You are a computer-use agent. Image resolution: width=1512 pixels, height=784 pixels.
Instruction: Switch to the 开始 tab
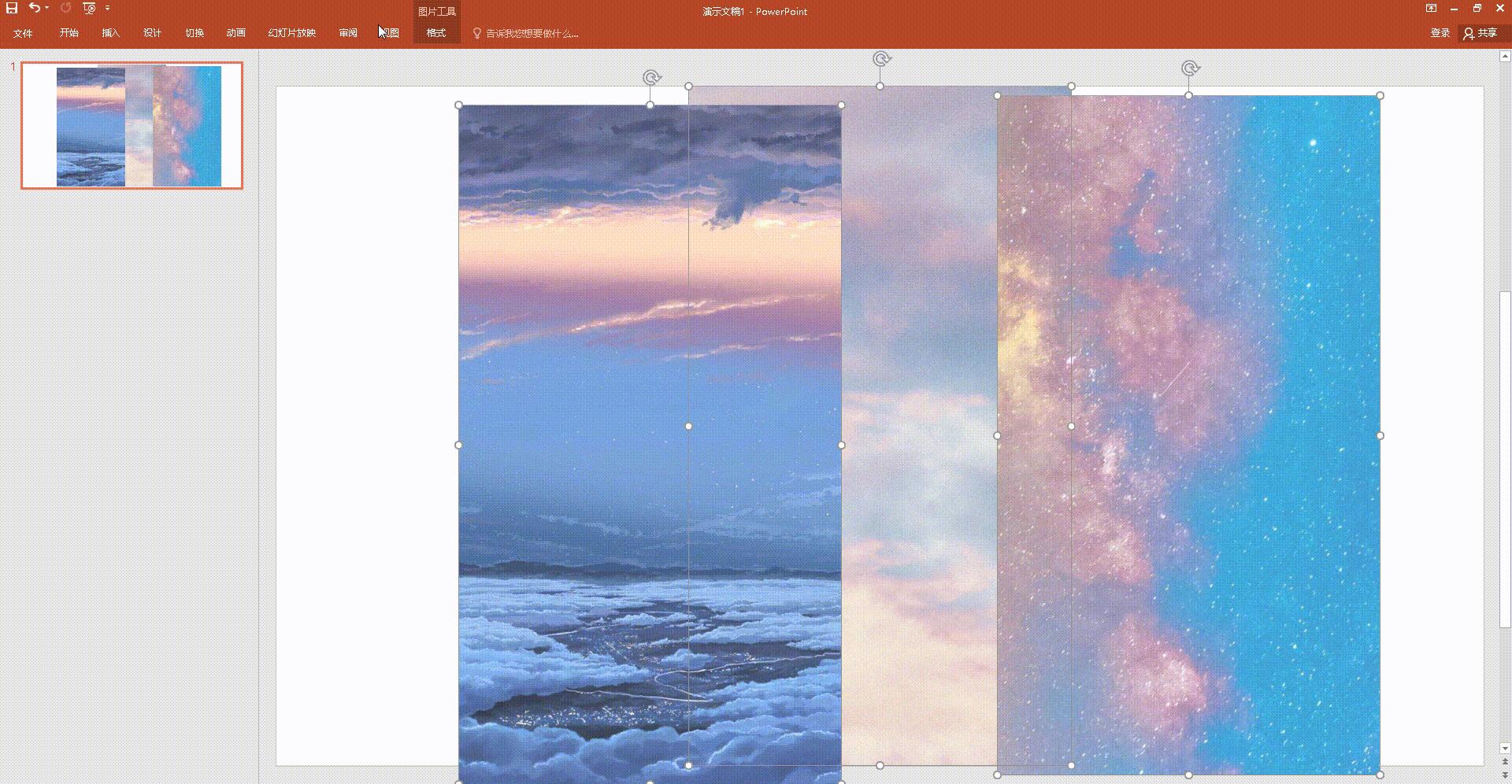69,33
